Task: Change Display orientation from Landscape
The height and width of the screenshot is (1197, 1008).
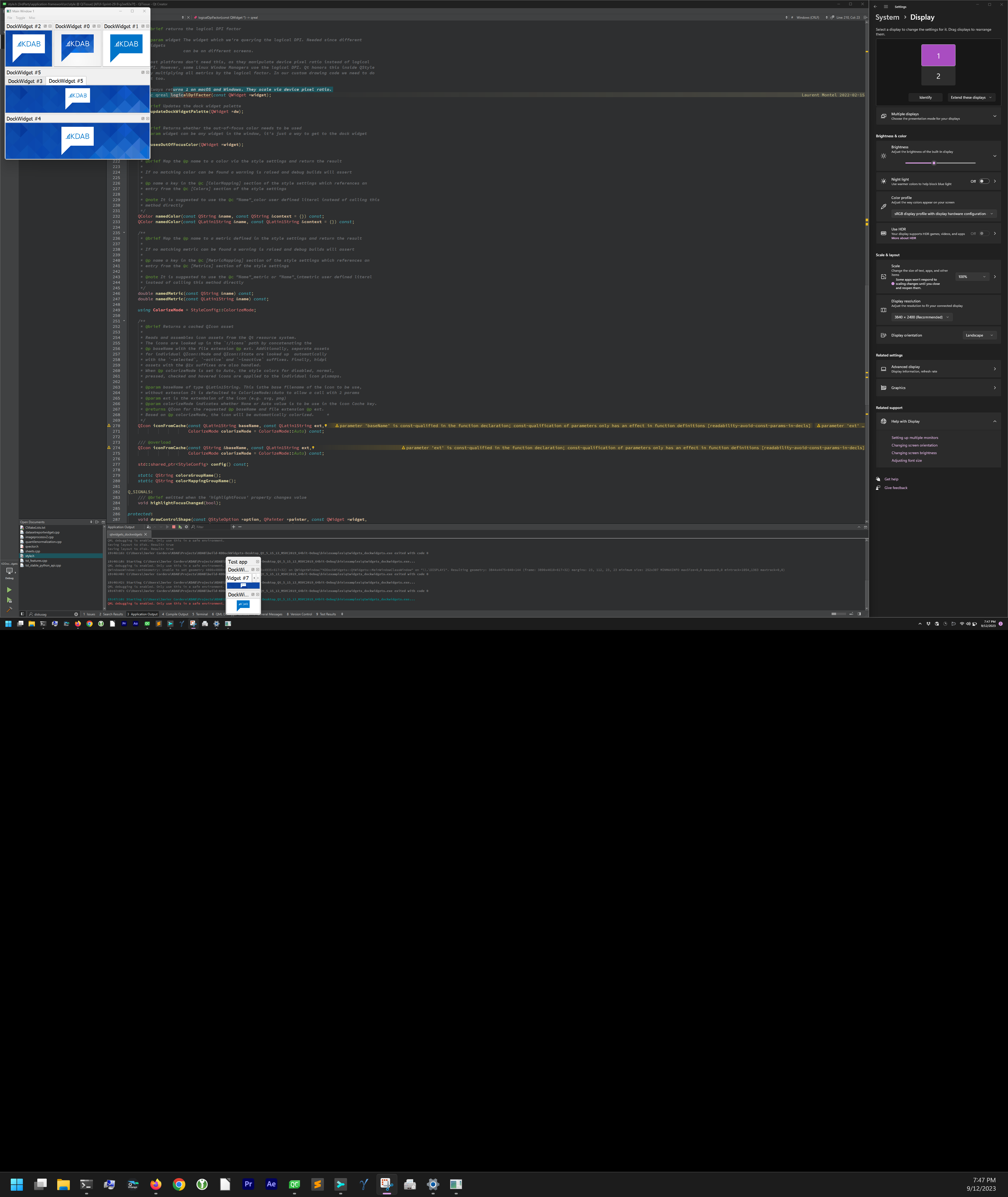Action: [x=979, y=335]
